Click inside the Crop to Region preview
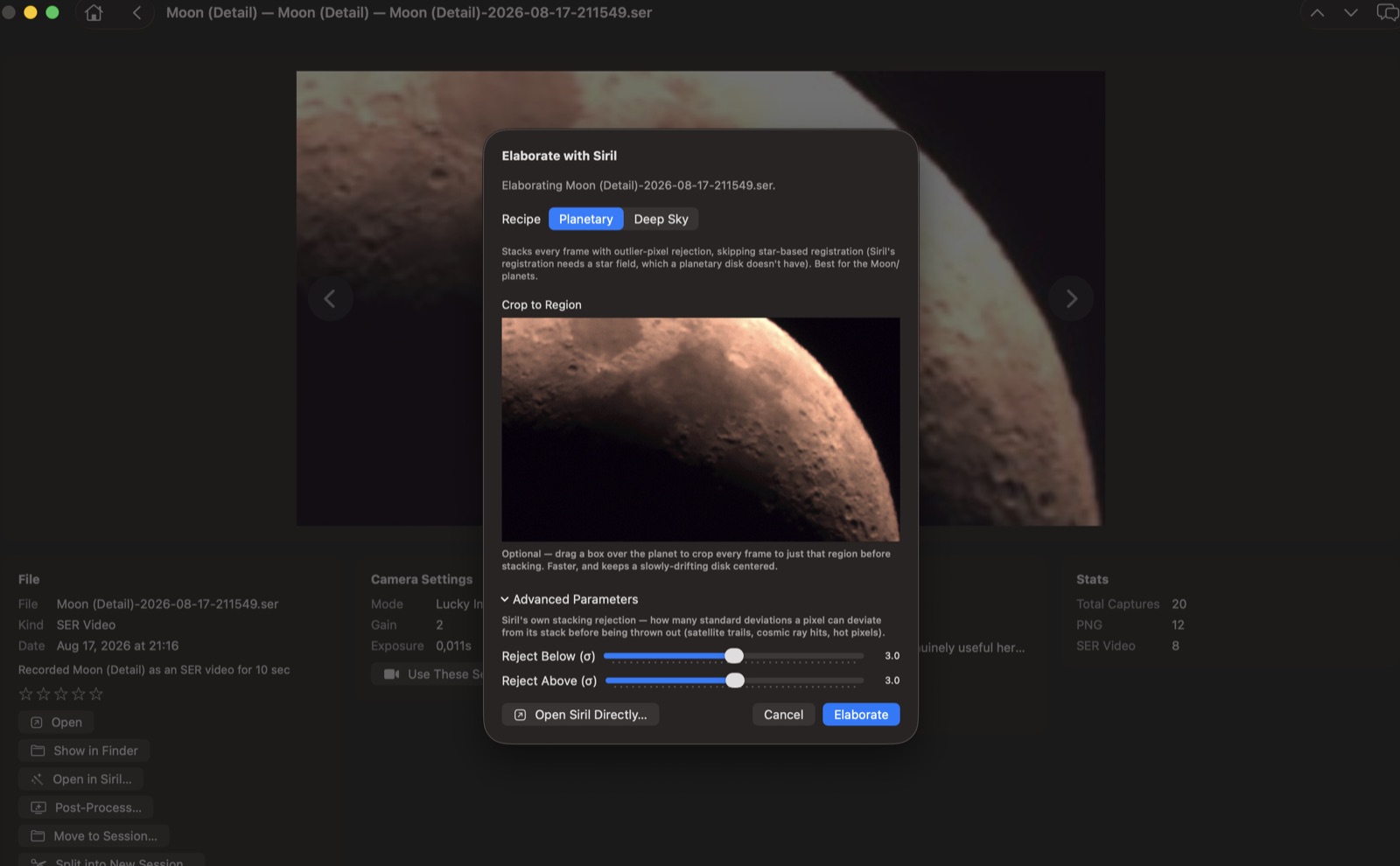 (700, 429)
